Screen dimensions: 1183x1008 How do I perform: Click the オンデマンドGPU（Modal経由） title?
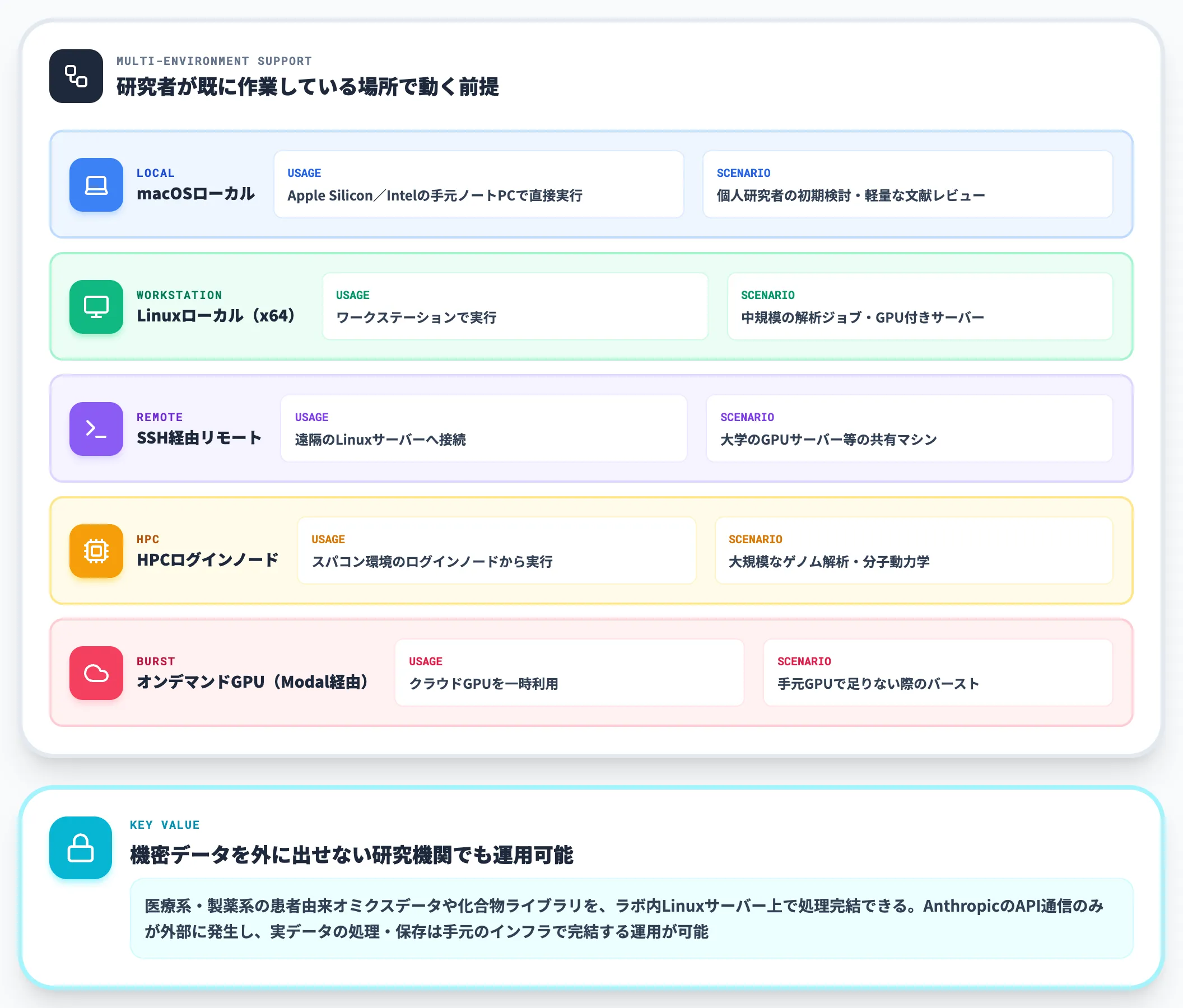254,682
